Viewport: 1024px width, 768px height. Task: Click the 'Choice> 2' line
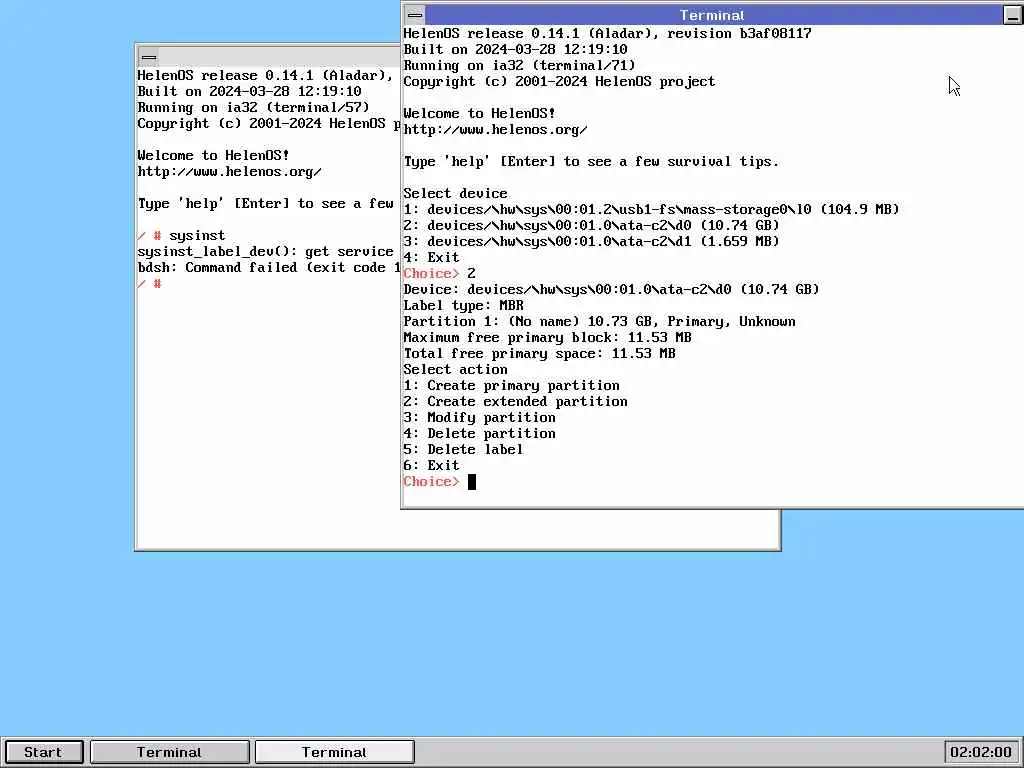tap(440, 273)
